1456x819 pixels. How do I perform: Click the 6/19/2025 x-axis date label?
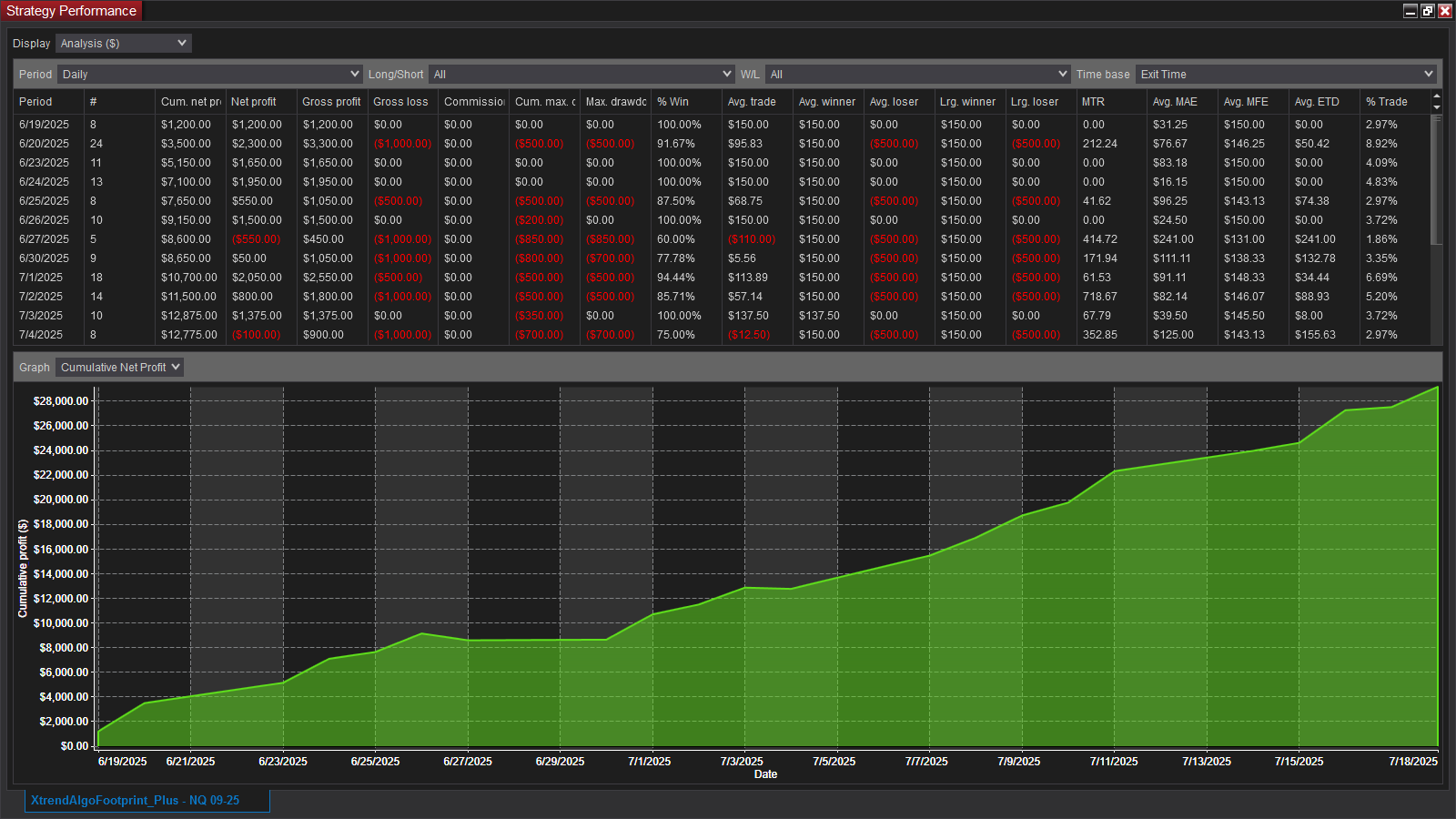click(x=123, y=762)
